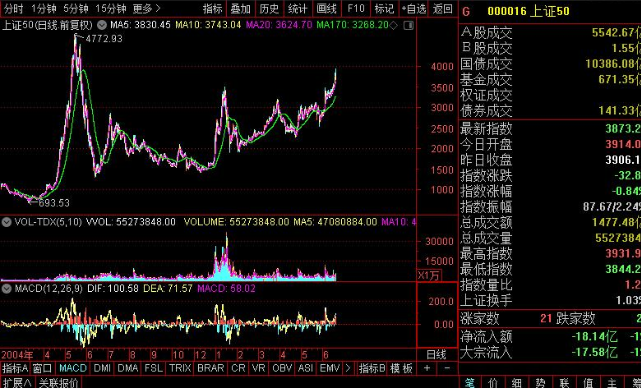
Task: Open 关联报价 related quotes tab
Action: tap(58, 383)
